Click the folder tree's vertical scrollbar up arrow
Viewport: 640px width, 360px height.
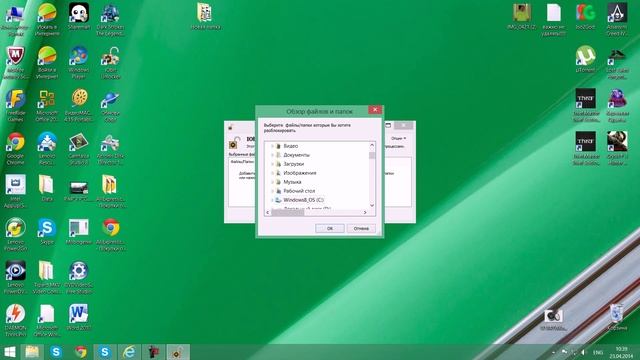tap(372, 145)
